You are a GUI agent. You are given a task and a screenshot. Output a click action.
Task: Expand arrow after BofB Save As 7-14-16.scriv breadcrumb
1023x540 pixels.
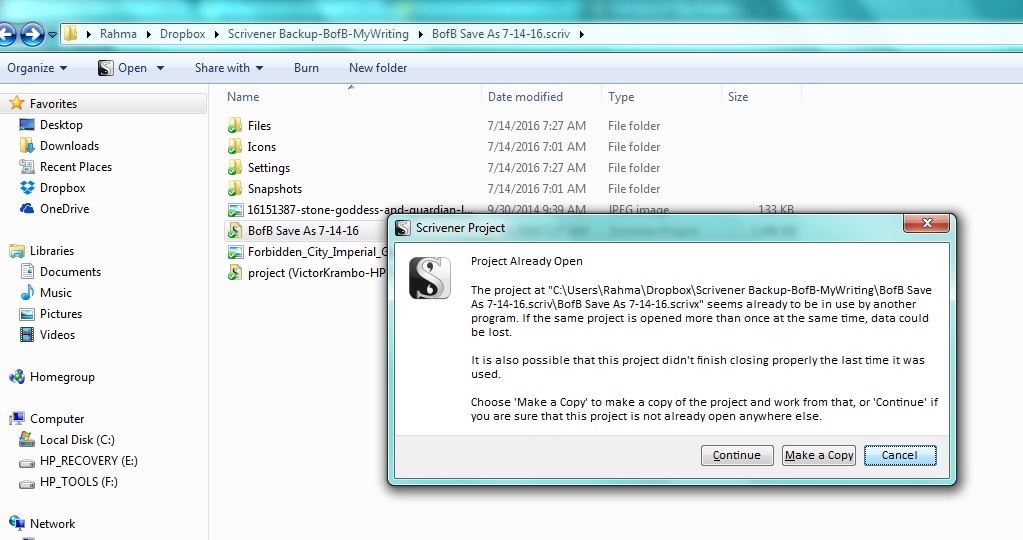click(x=581, y=34)
